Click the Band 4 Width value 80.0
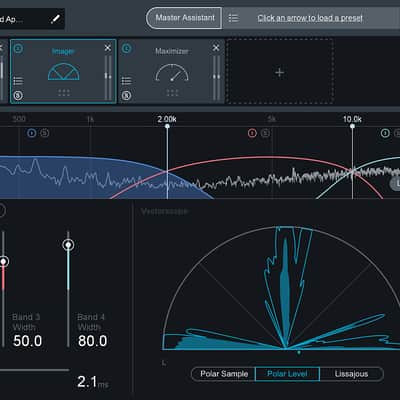Screen dimensions: 400x400 pos(93,341)
